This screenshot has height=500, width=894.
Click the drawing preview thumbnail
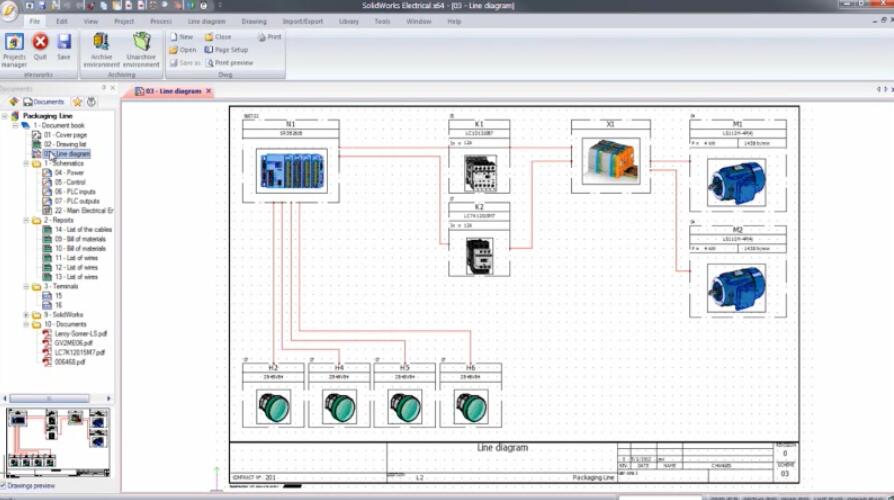(x=58, y=442)
